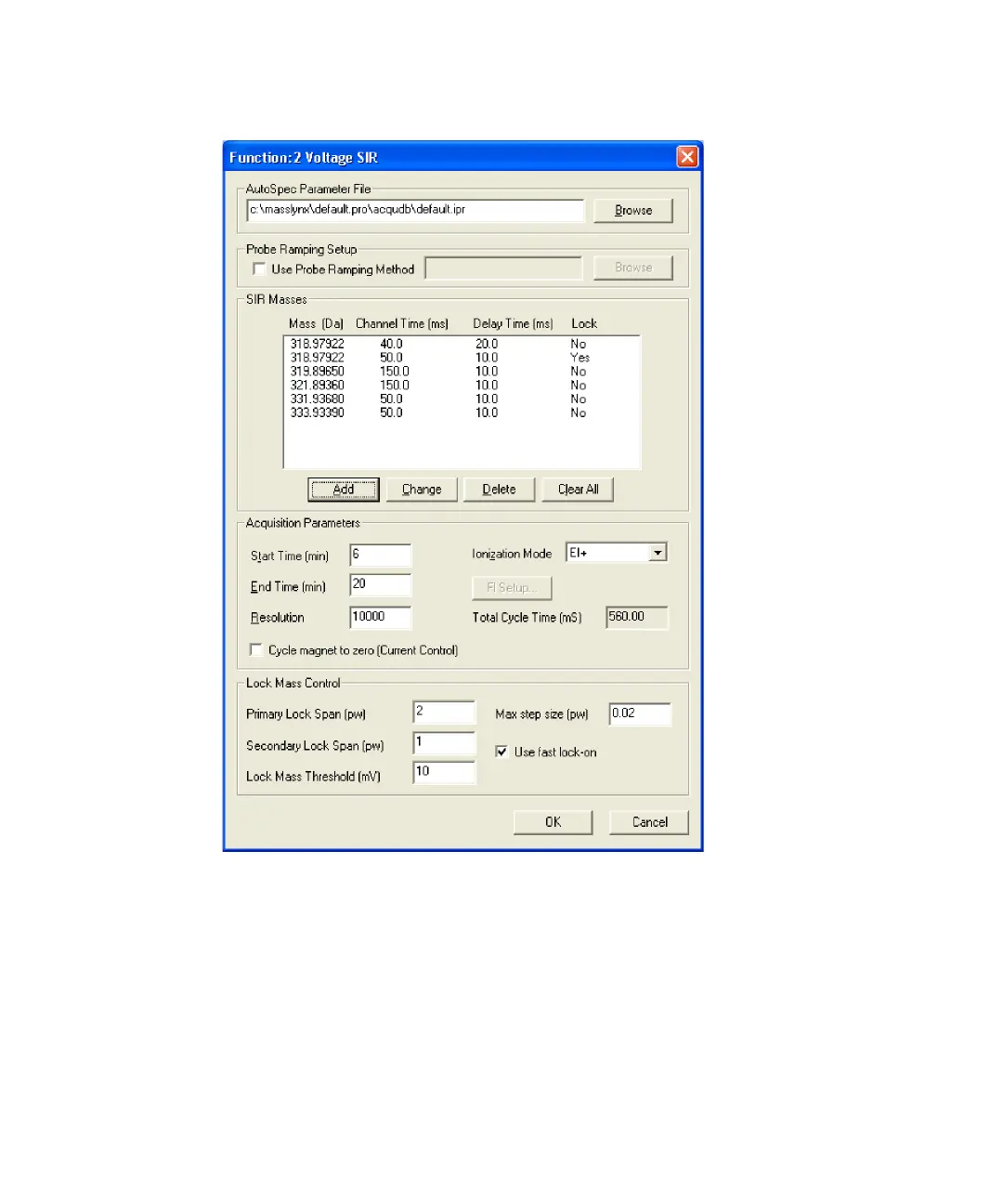Toggle Cycle magnet to zero checkbox
The height and width of the screenshot is (1204, 1003).
tap(256, 650)
